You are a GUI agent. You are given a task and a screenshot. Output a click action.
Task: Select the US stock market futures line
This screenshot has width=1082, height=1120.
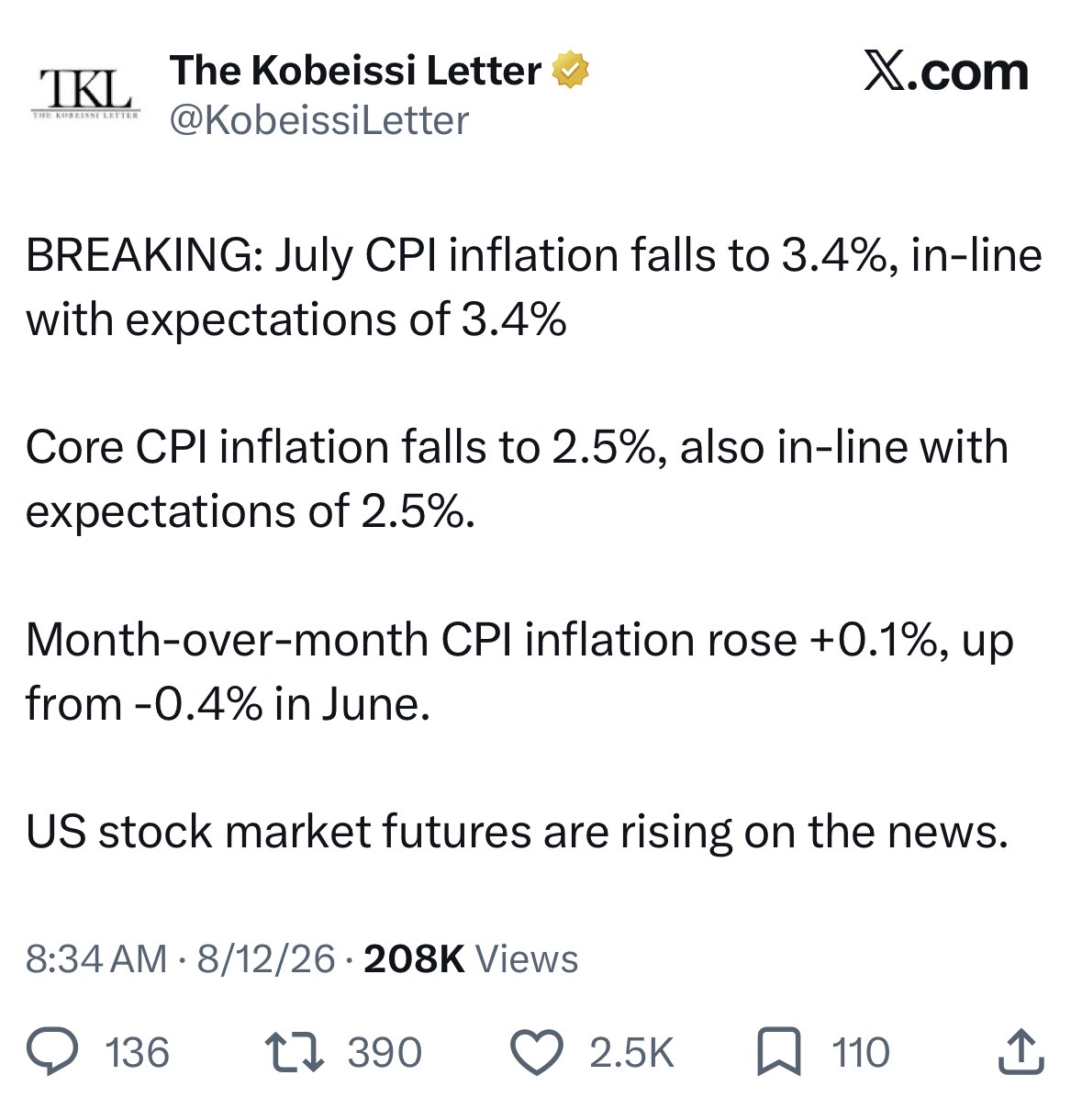click(517, 832)
